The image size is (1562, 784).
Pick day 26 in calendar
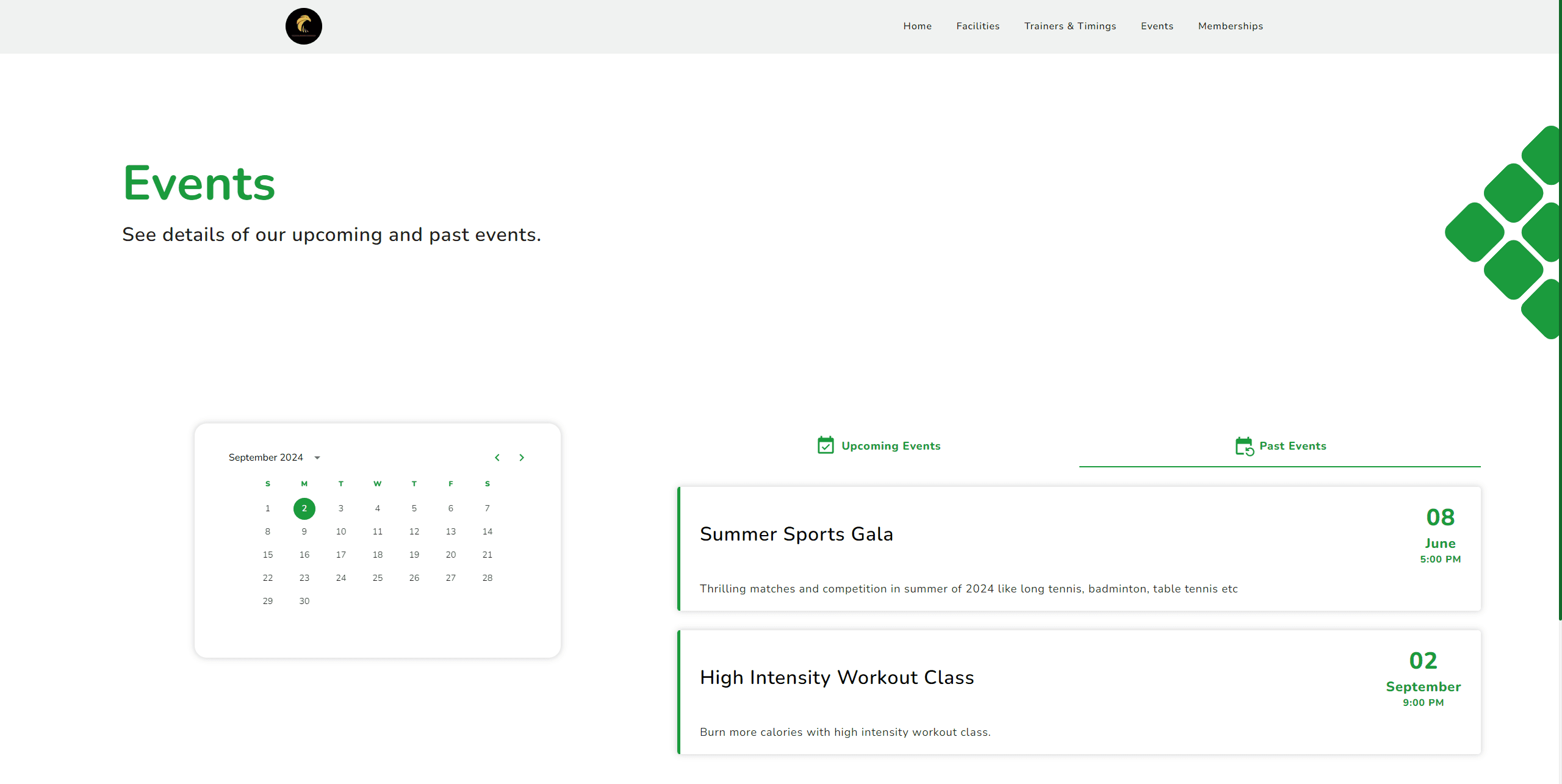click(414, 578)
